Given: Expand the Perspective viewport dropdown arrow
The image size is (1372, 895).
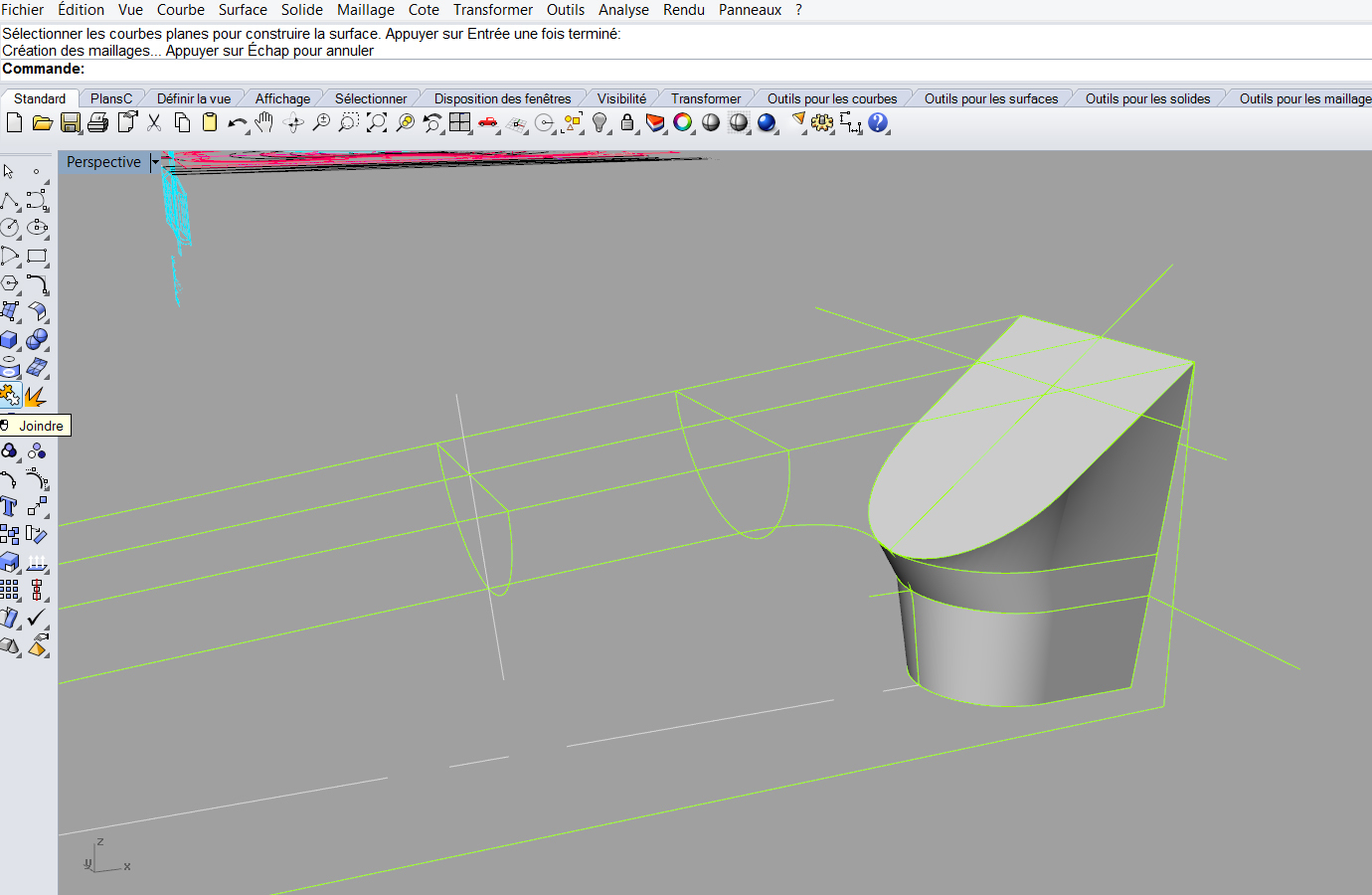Looking at the screenshot, I should [x=155, y=162].
